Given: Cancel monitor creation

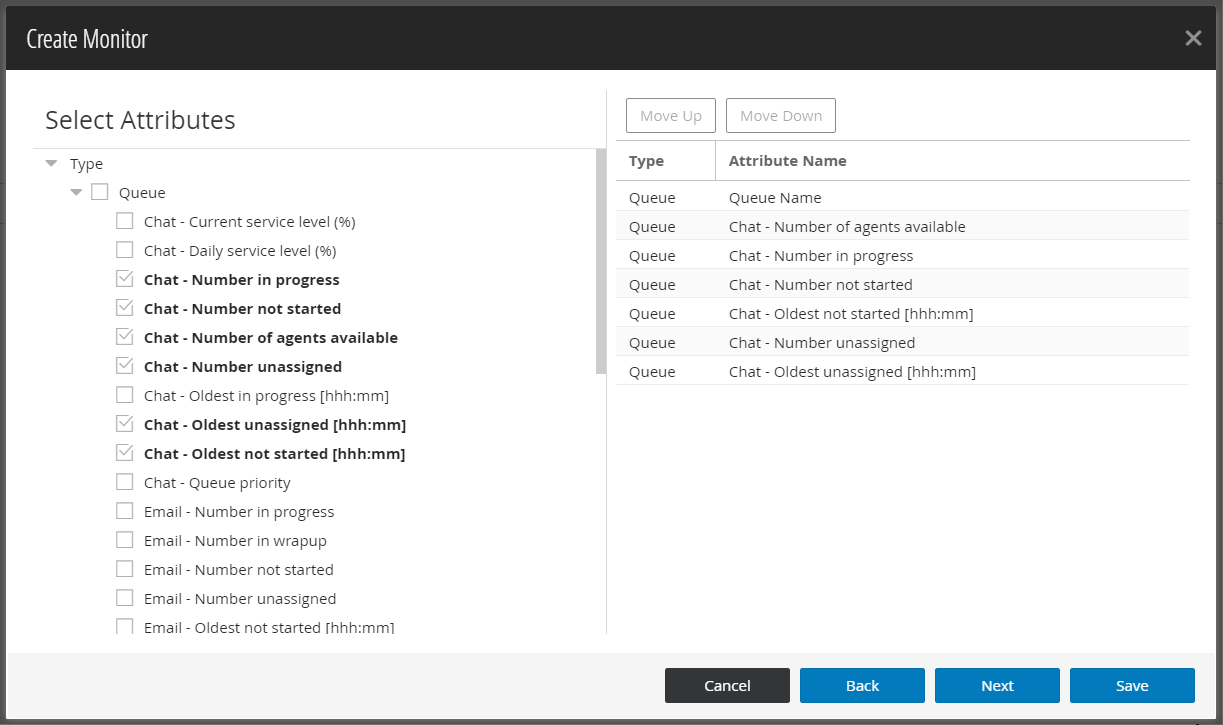Looking at the screenshot, I should [727, 685].
